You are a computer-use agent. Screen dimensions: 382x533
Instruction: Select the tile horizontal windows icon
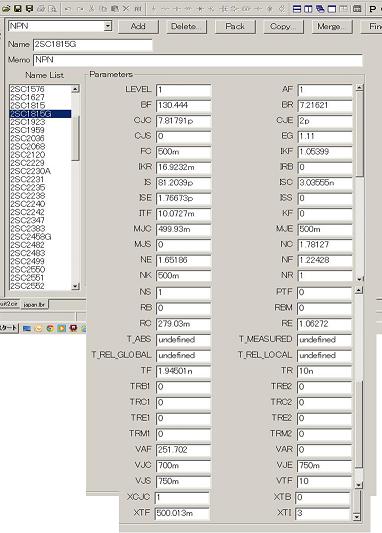point(297,9)
